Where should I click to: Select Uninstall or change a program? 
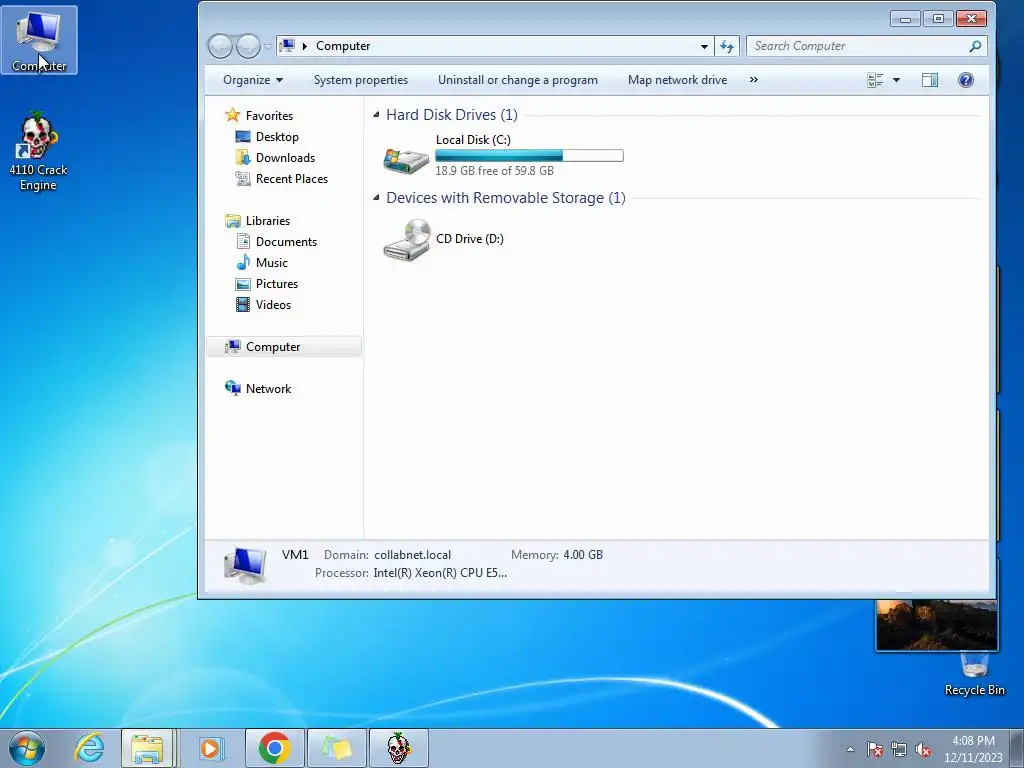coord(518,80)
